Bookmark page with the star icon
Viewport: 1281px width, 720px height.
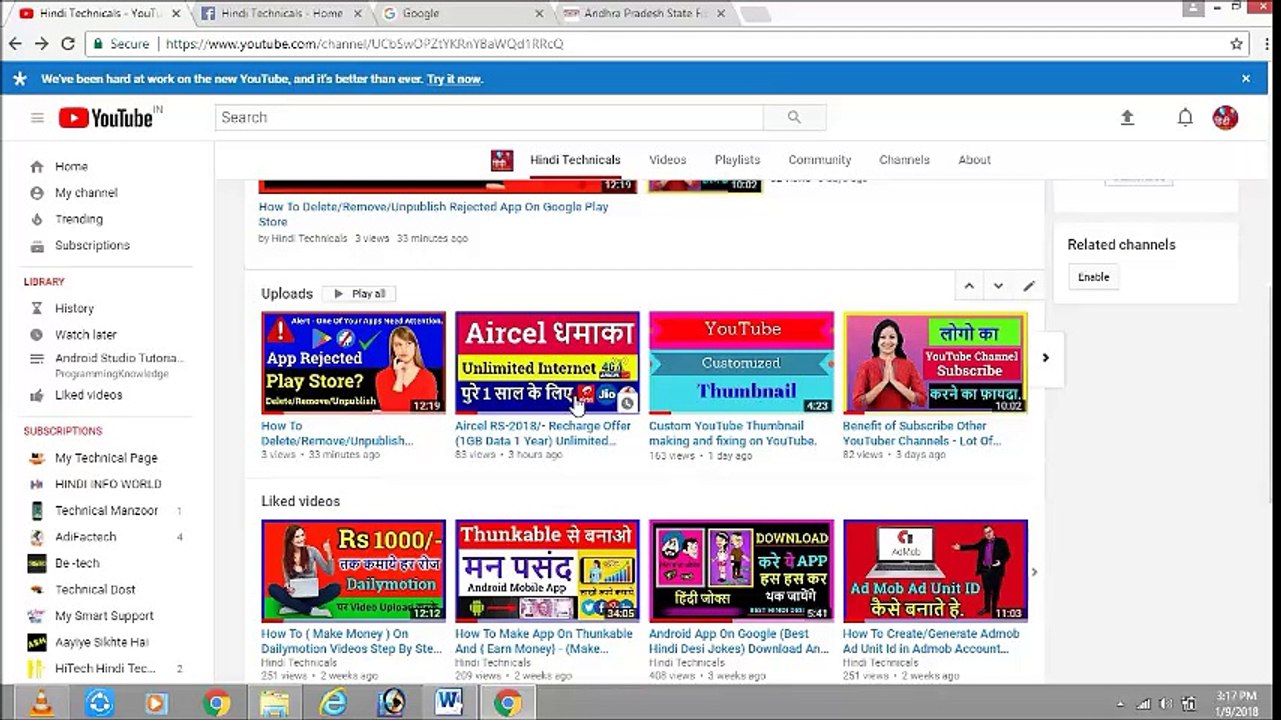1236,44
